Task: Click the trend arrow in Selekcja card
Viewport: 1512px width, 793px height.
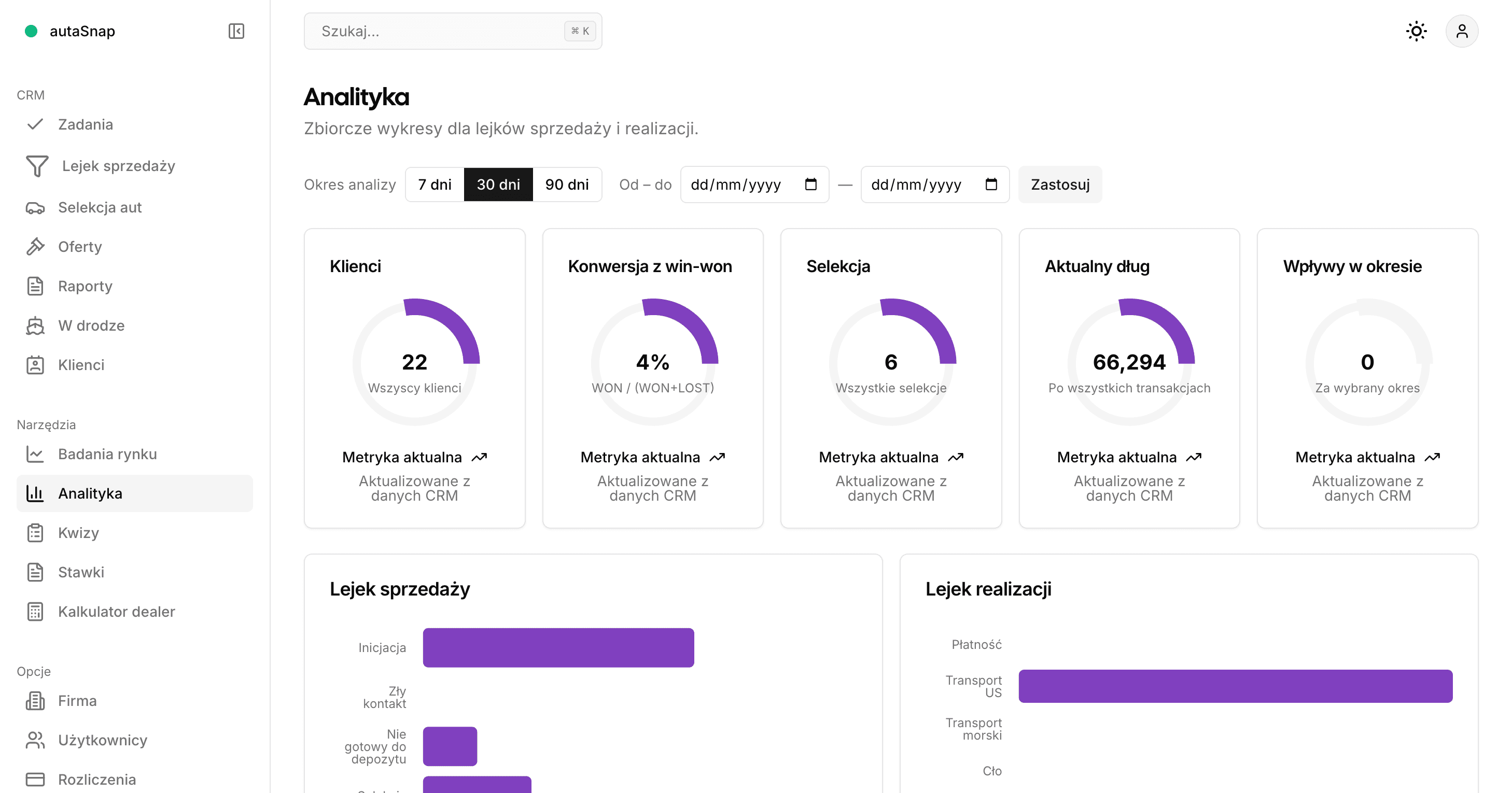Action: click(x=956, y=457)
